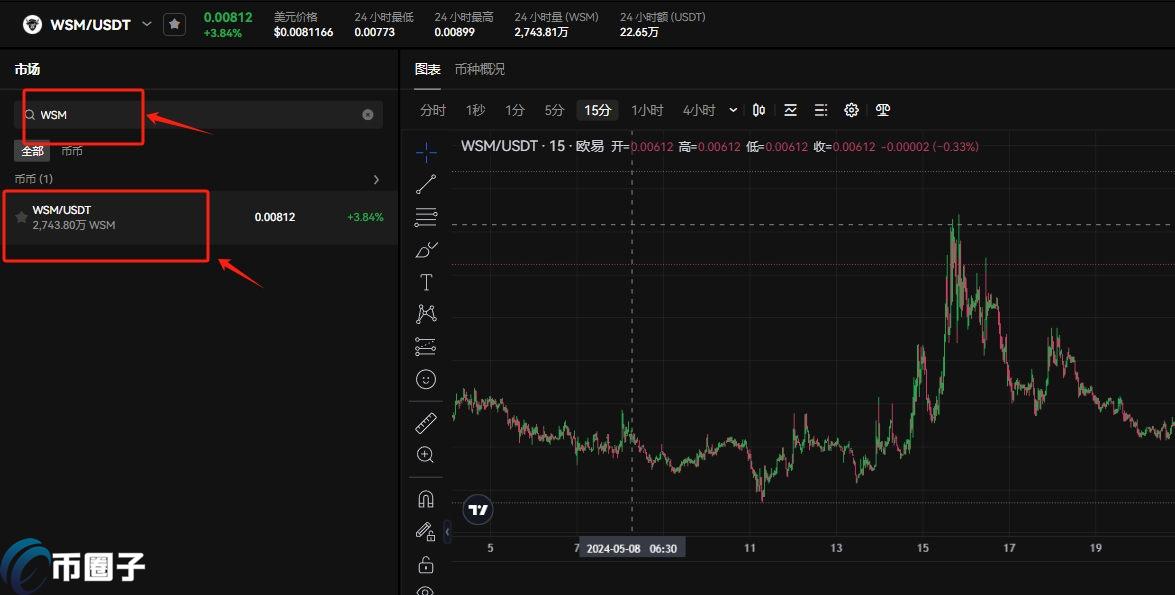Expand more time intervals dropdown

coord(733,110)
